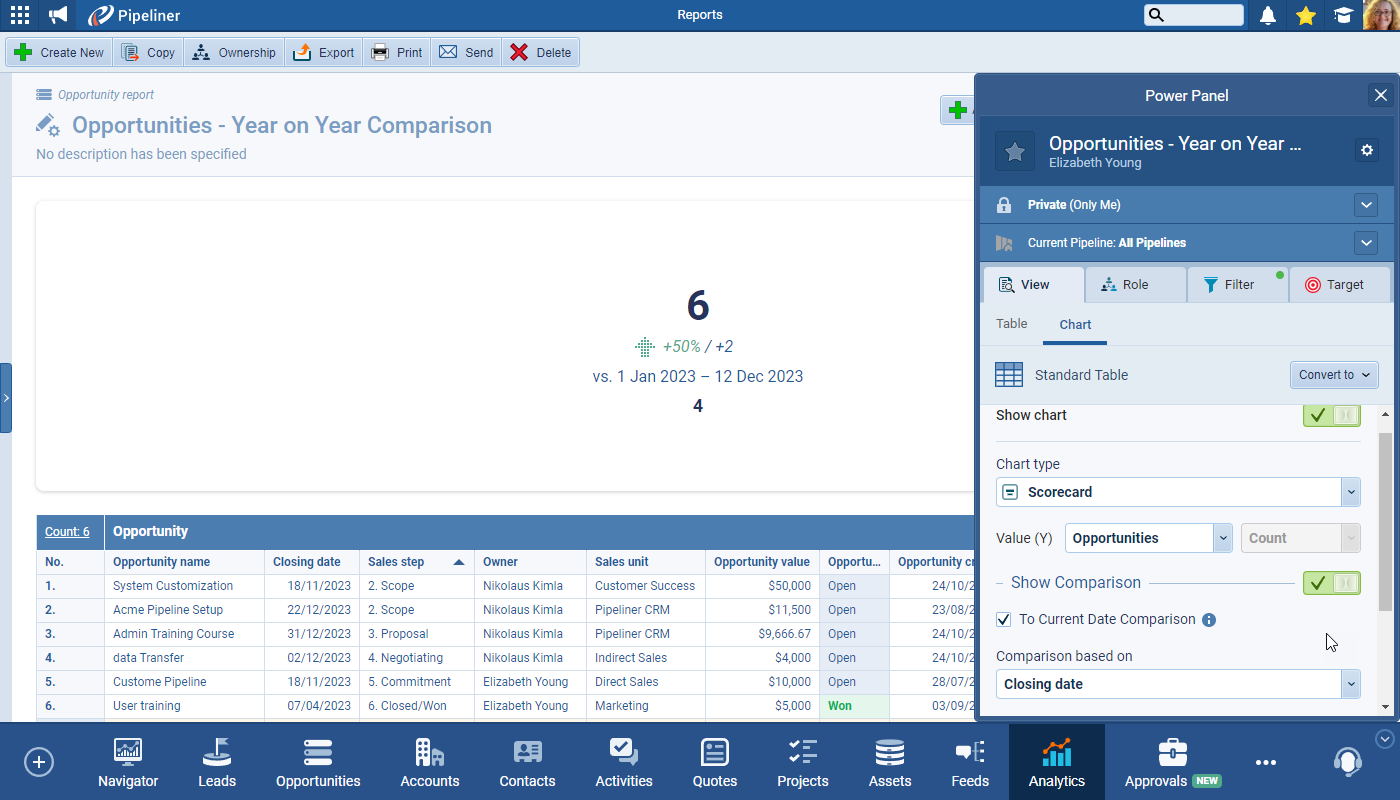Click the Convert to button
1400x800 pixels.
click(1334, 375)
